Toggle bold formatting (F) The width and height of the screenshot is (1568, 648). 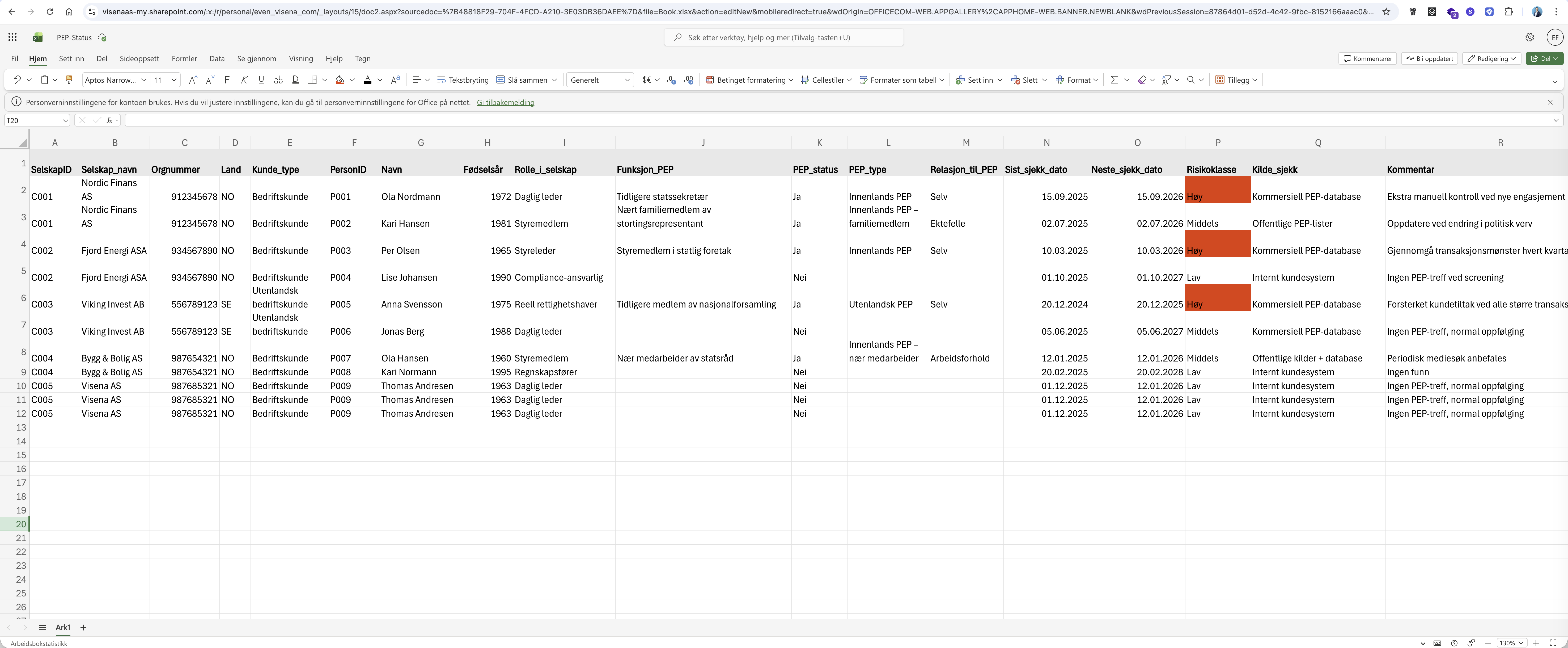227,80
